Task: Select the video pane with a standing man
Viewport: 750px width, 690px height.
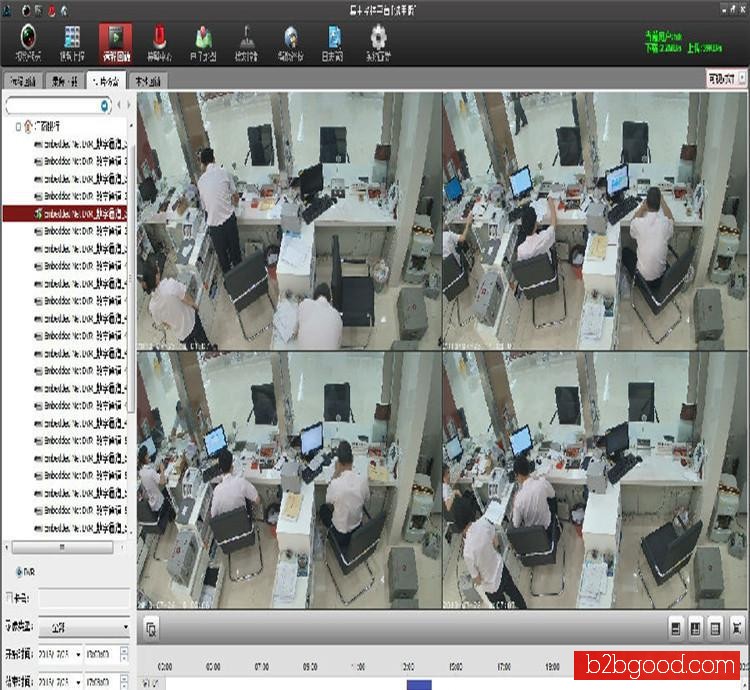Action: point(289,220)
